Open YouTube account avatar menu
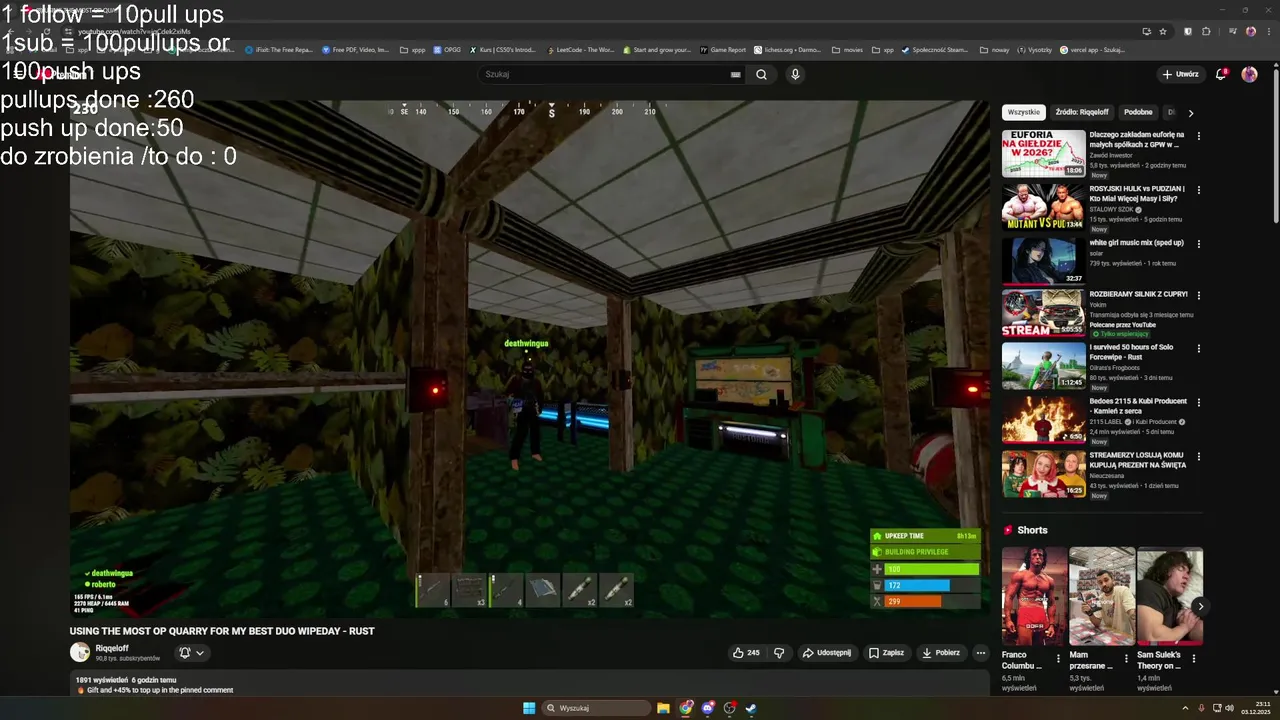 click(1249, 74)
